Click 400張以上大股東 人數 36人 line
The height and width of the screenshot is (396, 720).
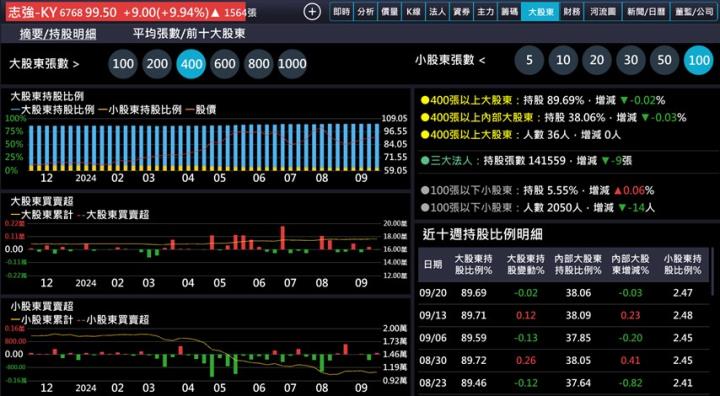click(x=521, y=135)
